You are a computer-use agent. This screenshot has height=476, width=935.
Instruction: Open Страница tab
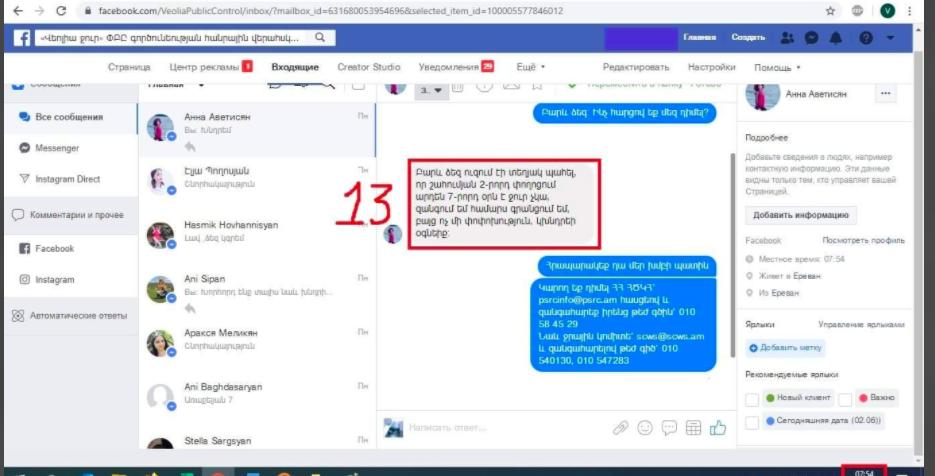point(129,67)
